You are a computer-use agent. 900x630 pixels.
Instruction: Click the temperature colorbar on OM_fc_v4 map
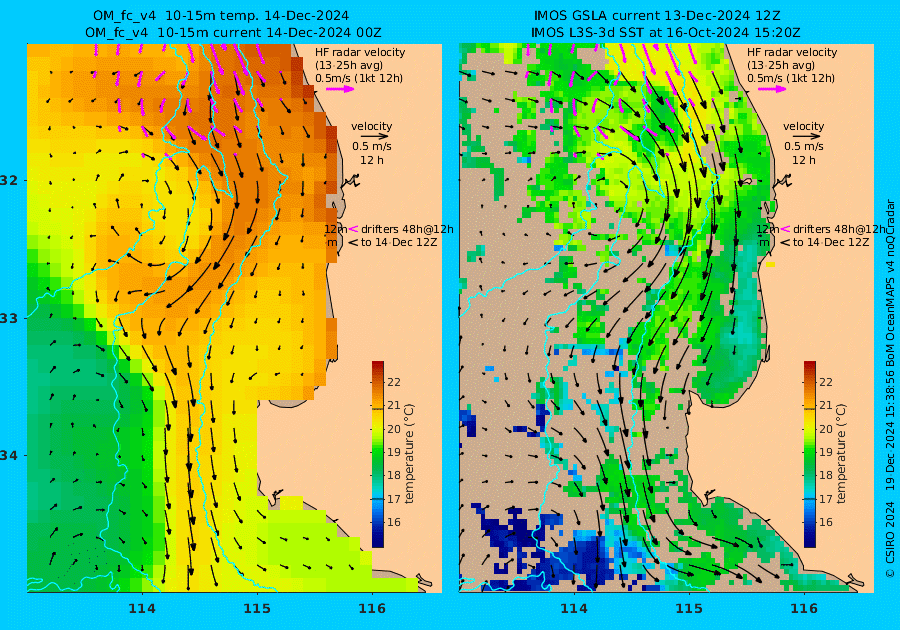(378, 454)
